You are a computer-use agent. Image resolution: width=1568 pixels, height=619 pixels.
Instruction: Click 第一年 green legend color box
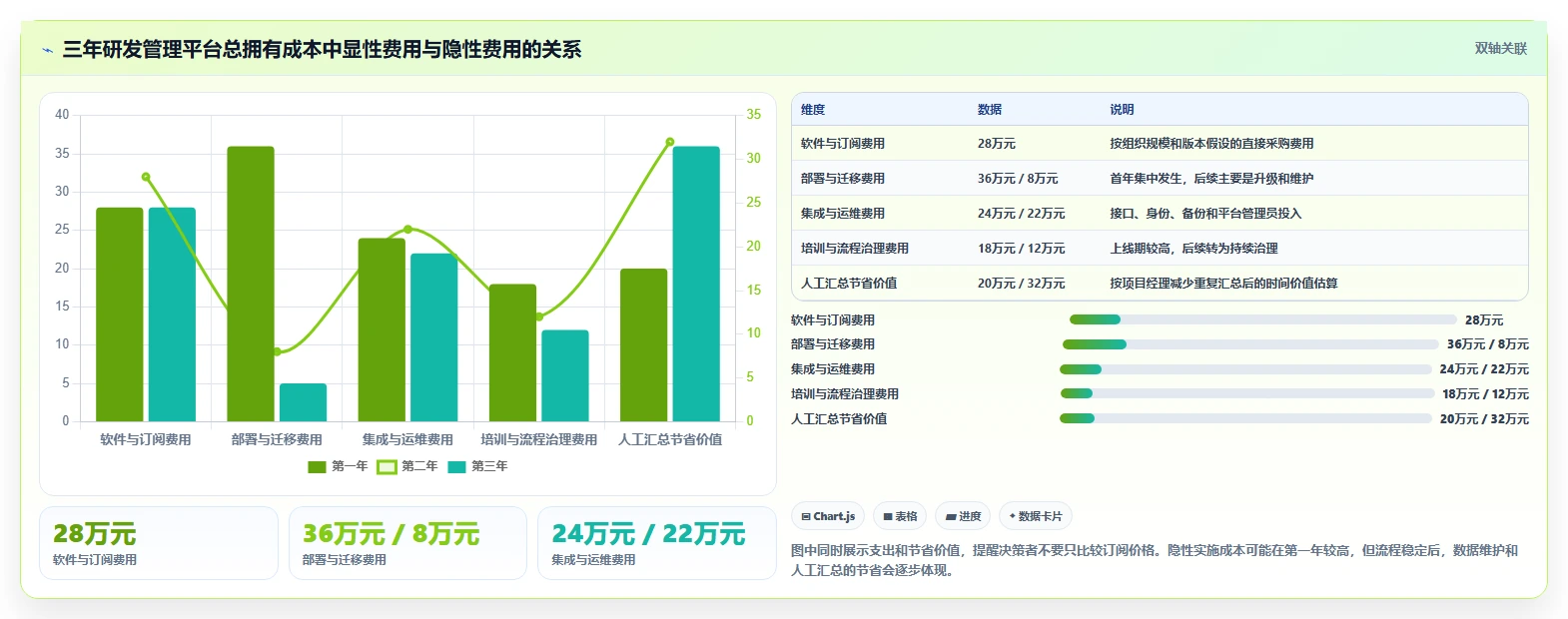(x=317, y=466)
